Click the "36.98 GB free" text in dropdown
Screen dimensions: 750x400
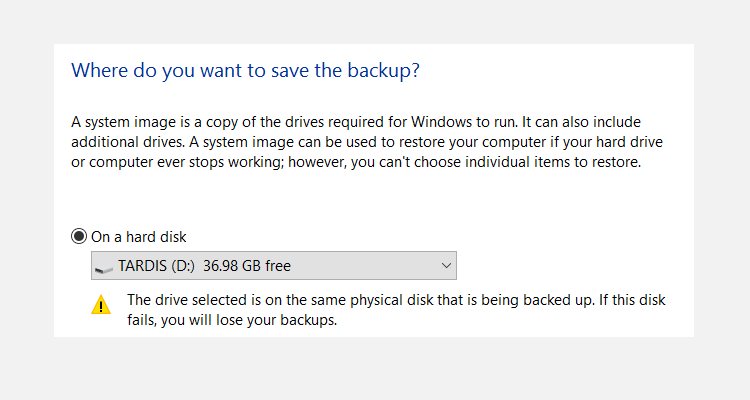point(247,266)
